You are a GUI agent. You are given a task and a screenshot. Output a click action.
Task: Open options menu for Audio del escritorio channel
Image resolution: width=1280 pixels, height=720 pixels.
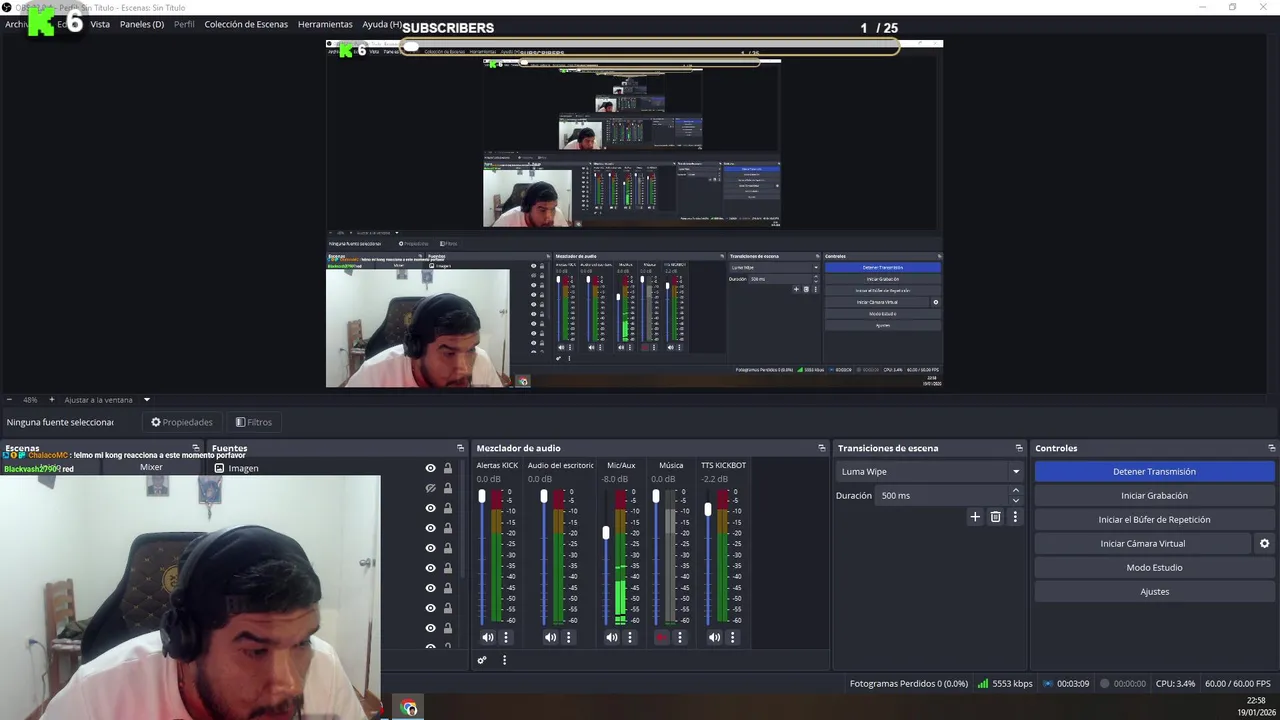pyautogui.click(x=569, y=637)
